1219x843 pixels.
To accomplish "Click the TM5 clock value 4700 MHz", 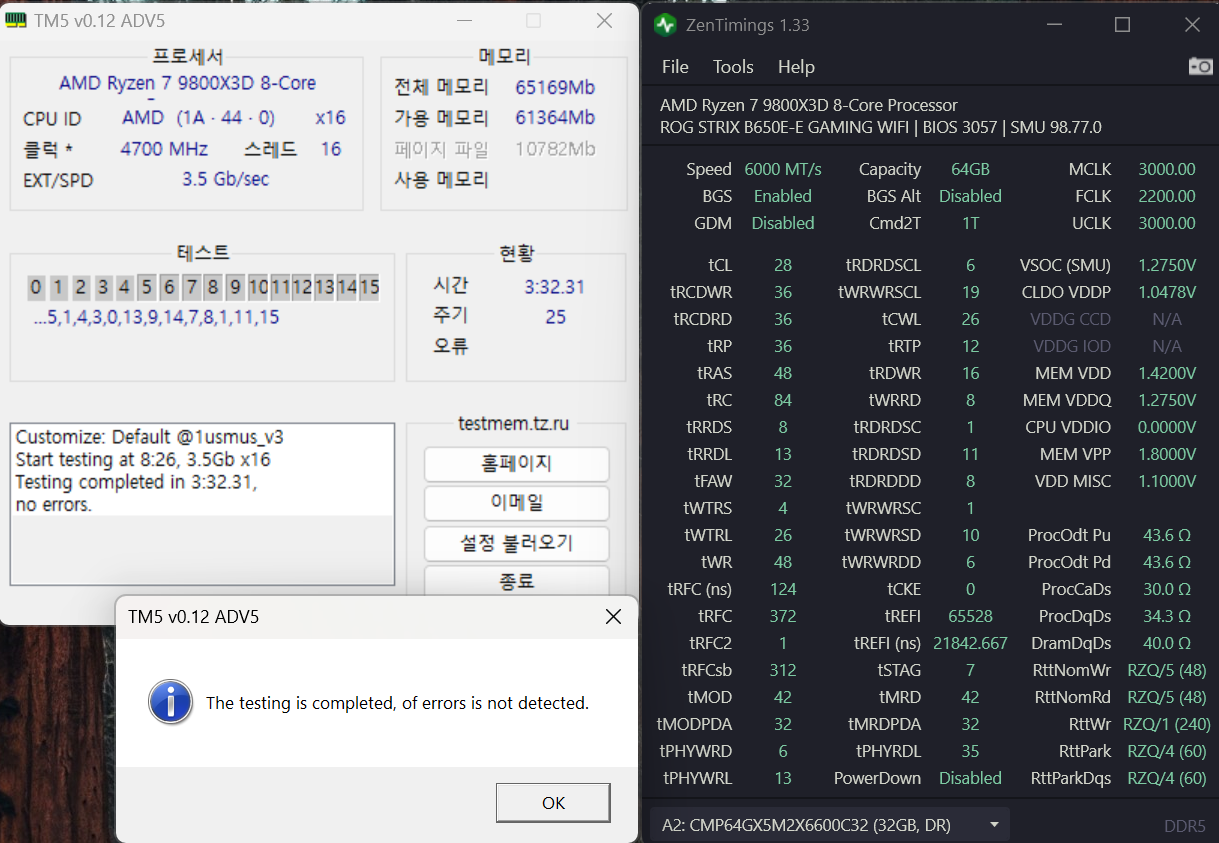I will 164,149.
